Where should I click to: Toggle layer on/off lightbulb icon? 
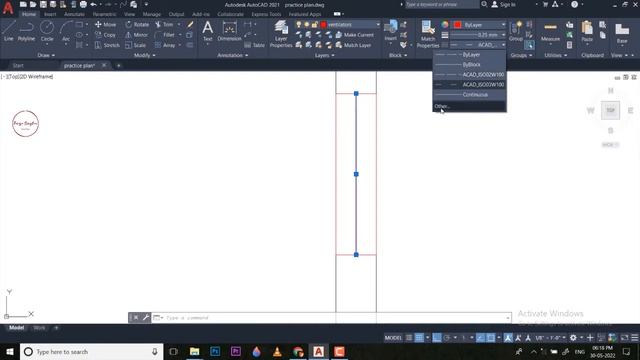coord(299,24)
